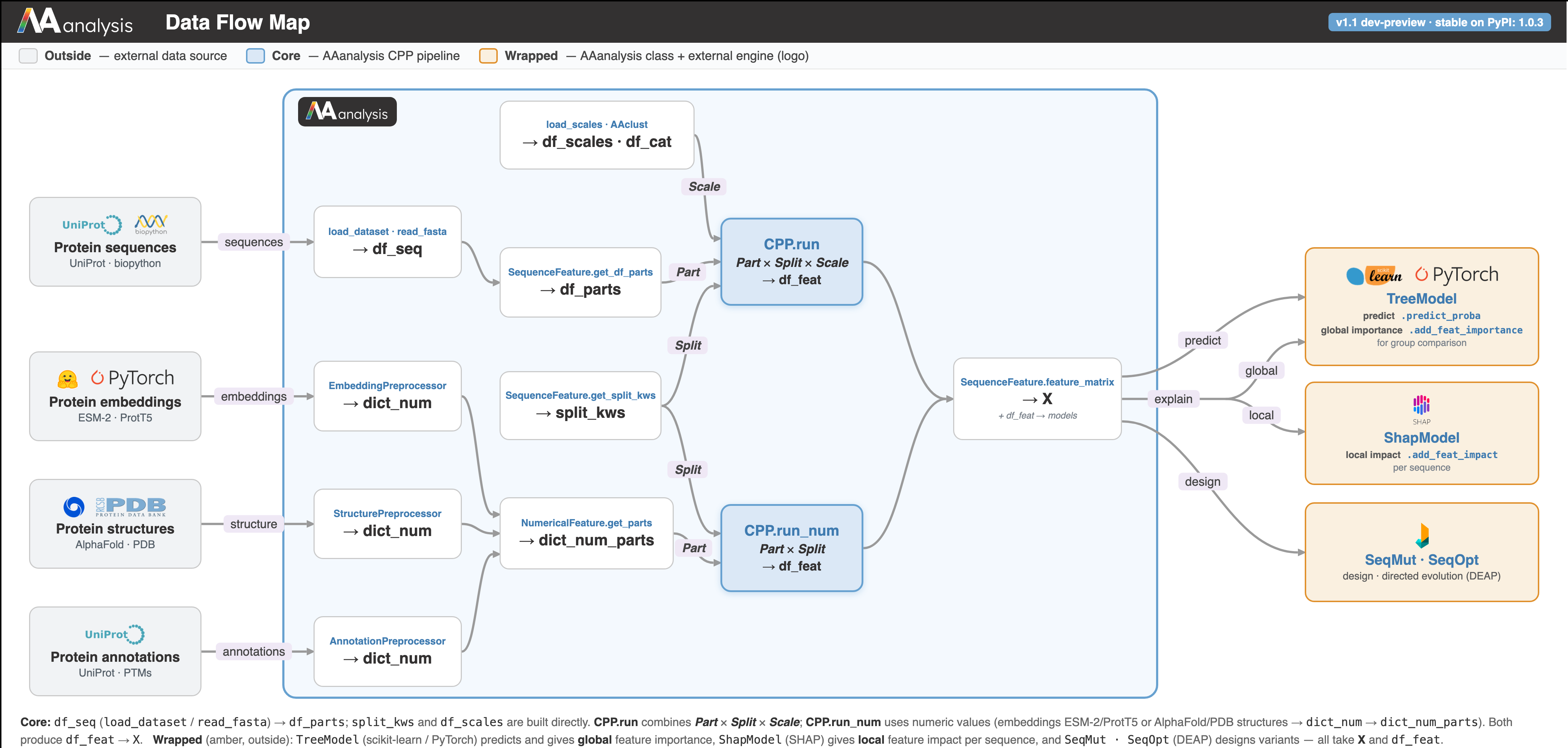
Task: Click the RCSB PDB logo
Action: [x=130, y=507]
